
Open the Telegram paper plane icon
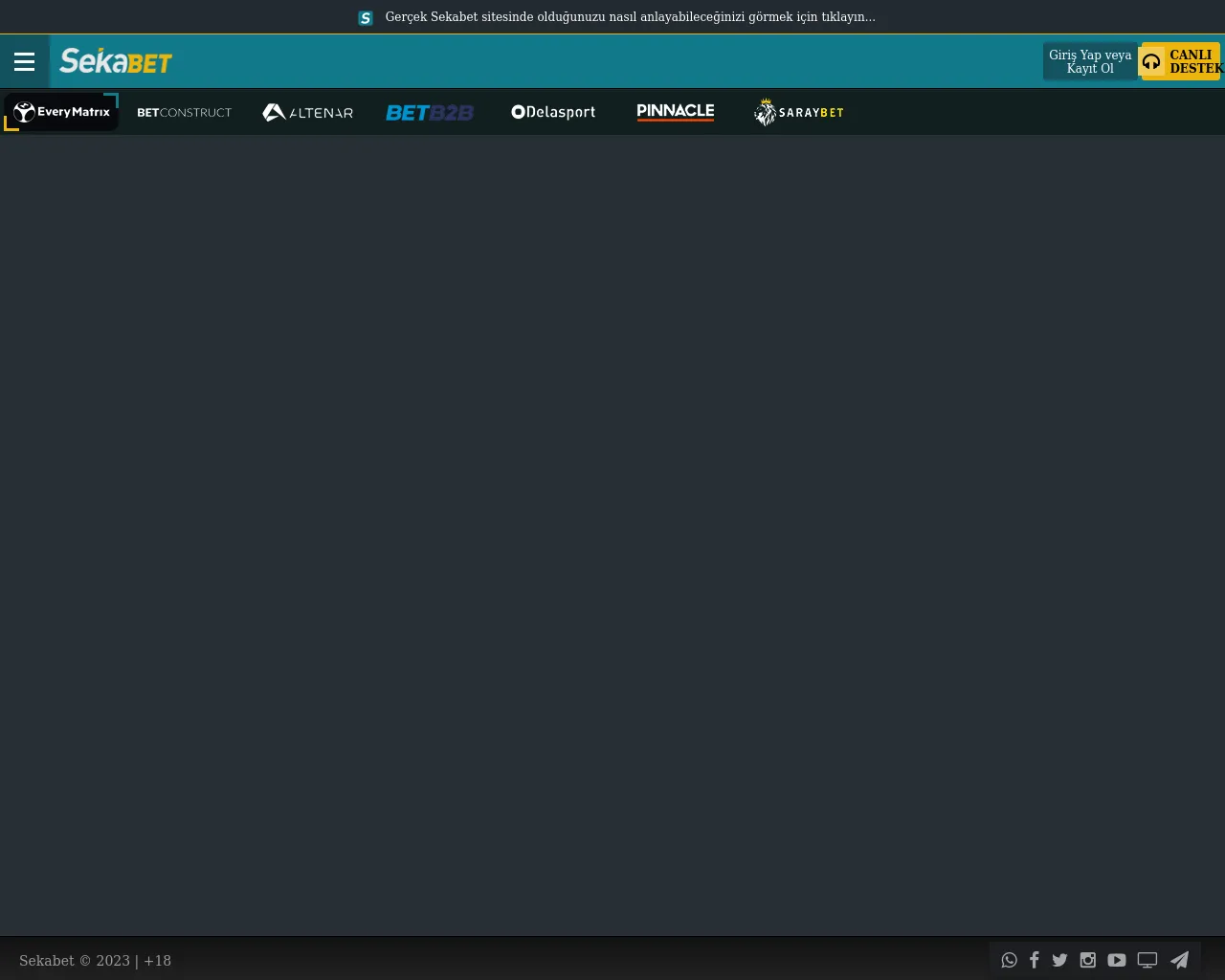pyautogui.click(x=1179, y=960)
